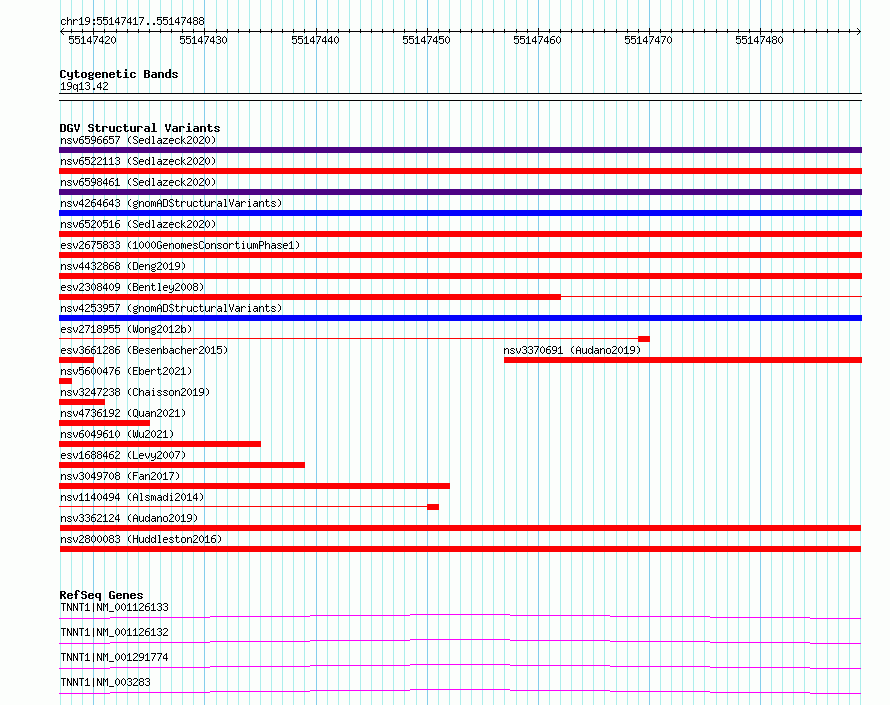This screenshot has height=705, width=890.
Task: Select esv3661286 (Besenbacher2015) label
Action: coord(144,350)
